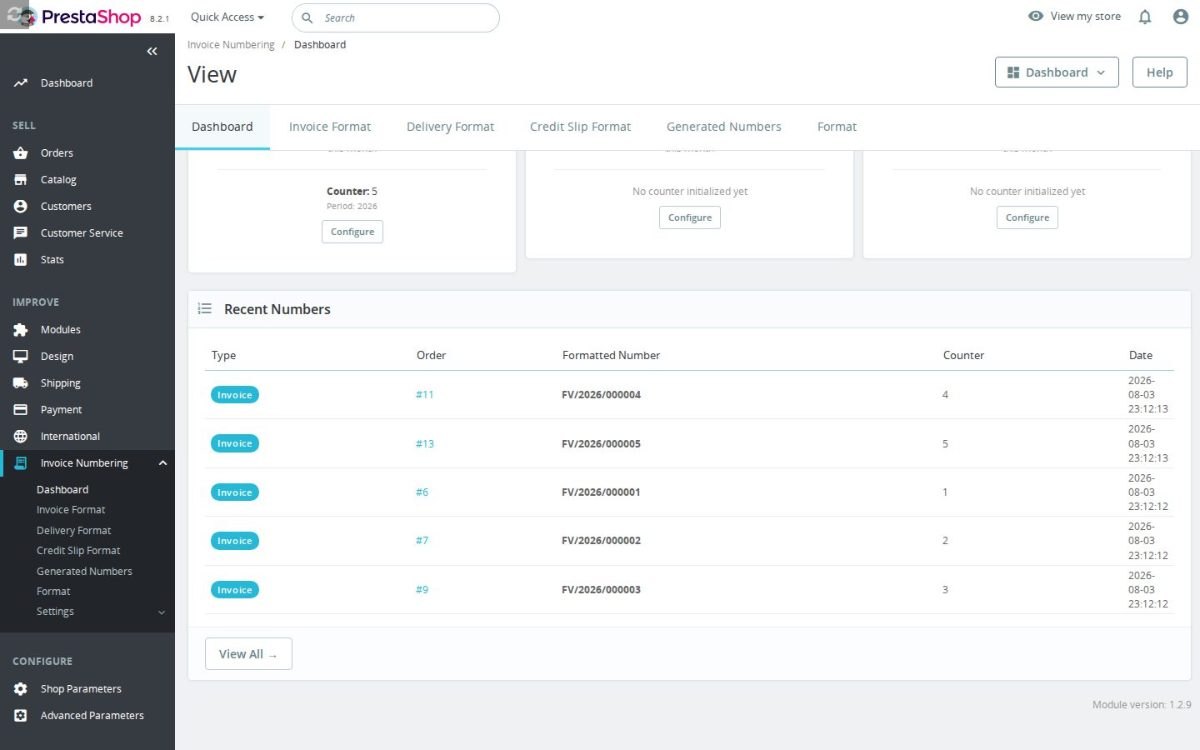
Task: Click the Orders basket icon
Action: point(20,153)
